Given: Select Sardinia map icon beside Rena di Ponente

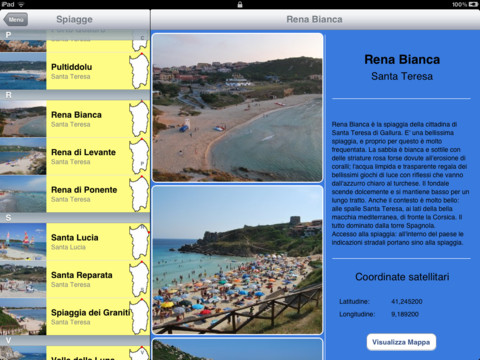Looking at the screenshot, I should tap(139, 194).
